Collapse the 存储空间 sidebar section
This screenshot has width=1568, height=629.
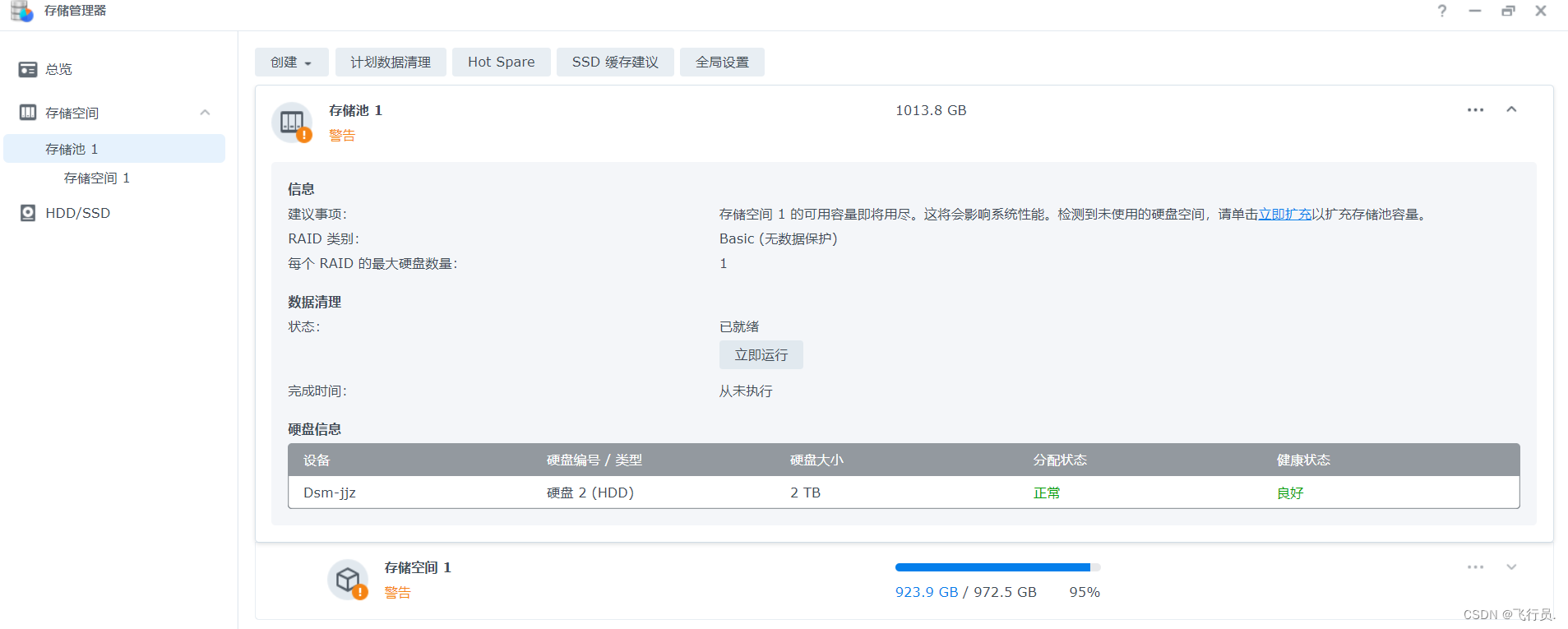[205, 113]
